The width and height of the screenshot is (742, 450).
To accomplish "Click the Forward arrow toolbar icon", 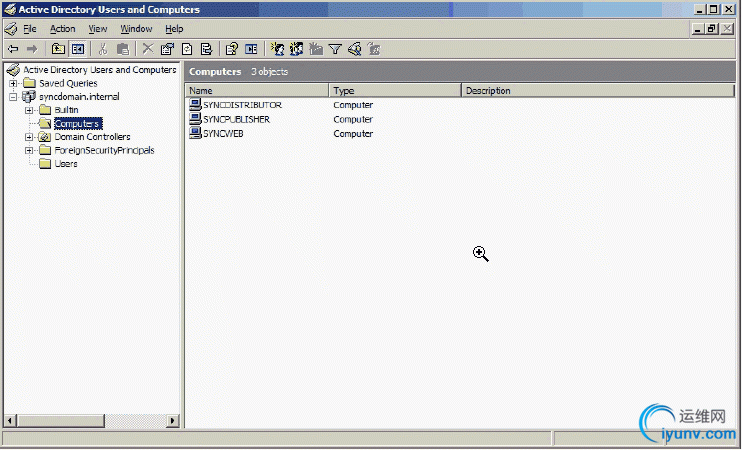I will pyautogui.click(x=32, y=49).
